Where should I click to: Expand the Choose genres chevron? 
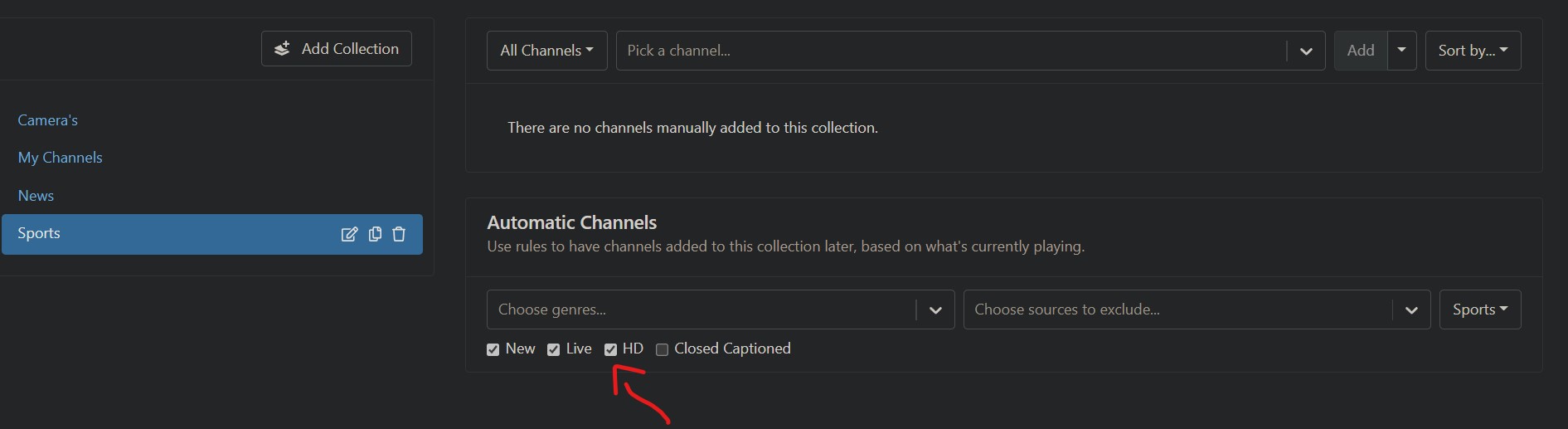click(935, 310)
